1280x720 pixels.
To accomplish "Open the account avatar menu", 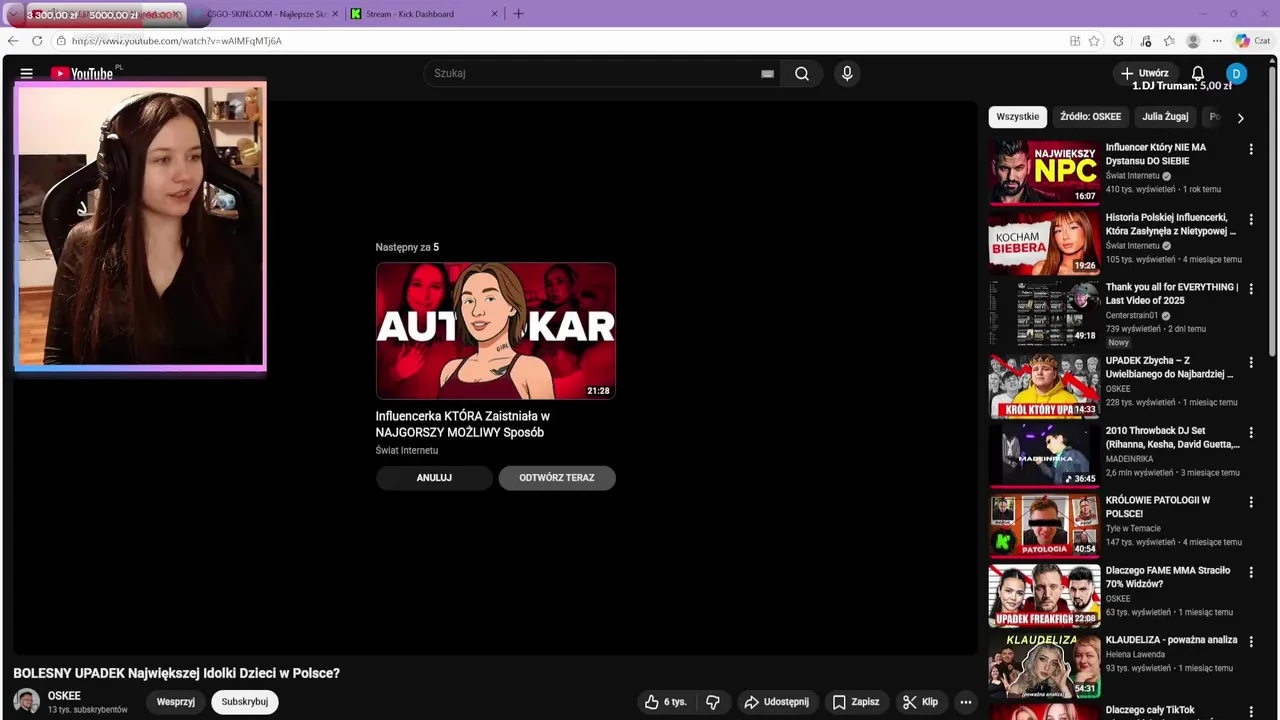I will [x=1237, y=73].
